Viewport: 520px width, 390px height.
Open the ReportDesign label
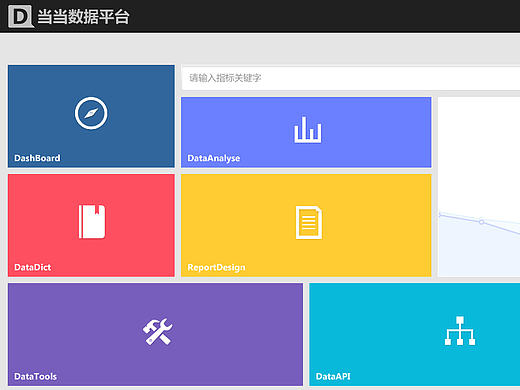coord(216,267)
